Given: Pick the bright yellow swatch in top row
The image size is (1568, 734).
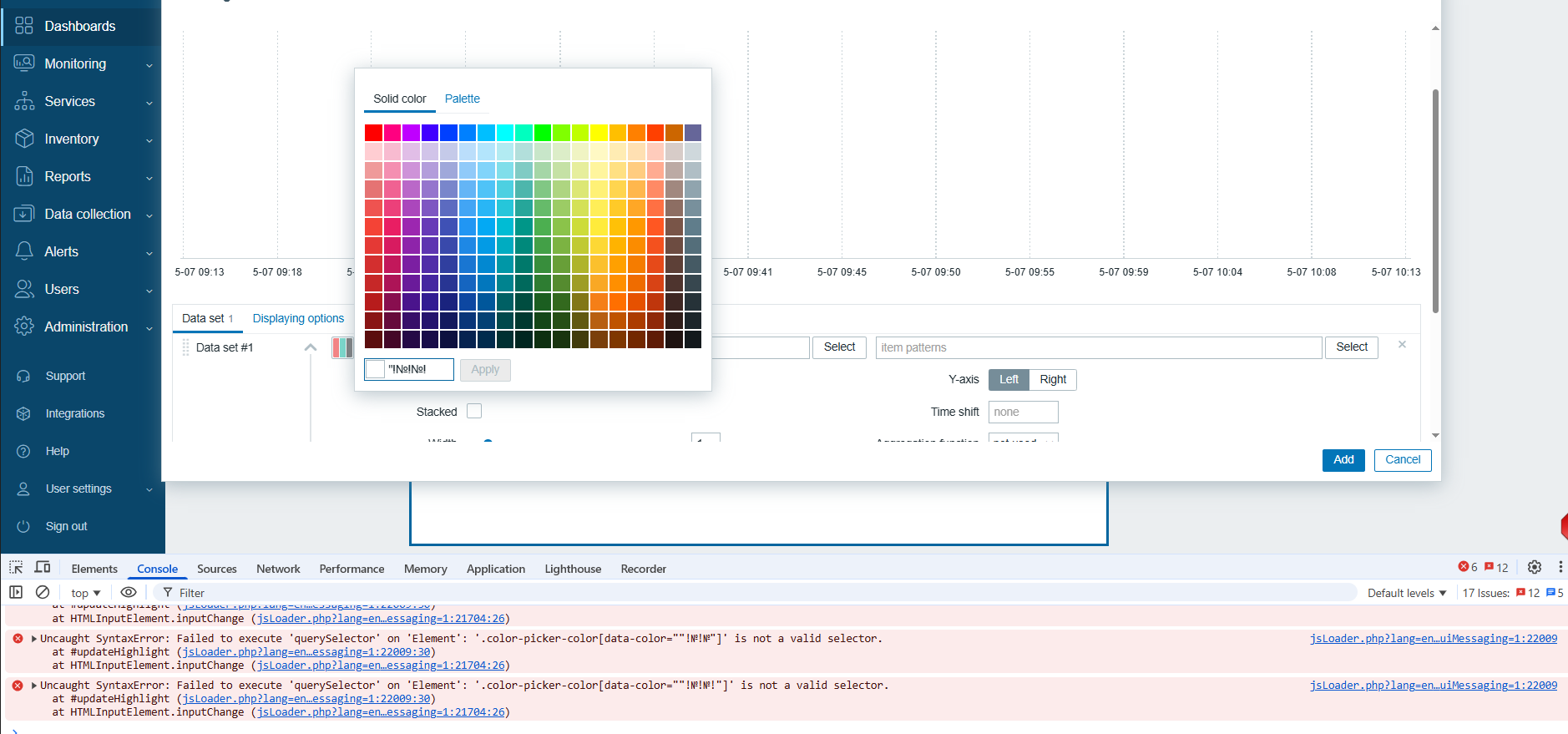Looking at the screenshot, I should click(x=599, y=133).
